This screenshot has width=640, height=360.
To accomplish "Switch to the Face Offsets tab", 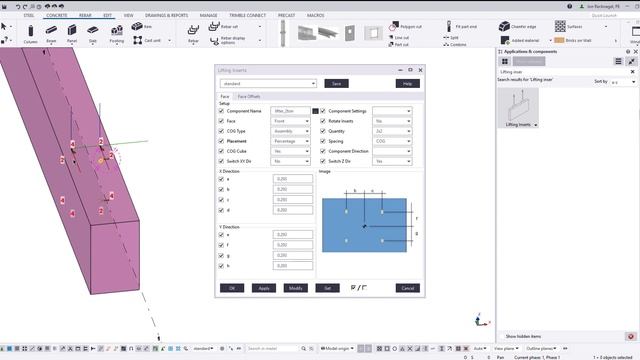I will click(x=249, y=96).
